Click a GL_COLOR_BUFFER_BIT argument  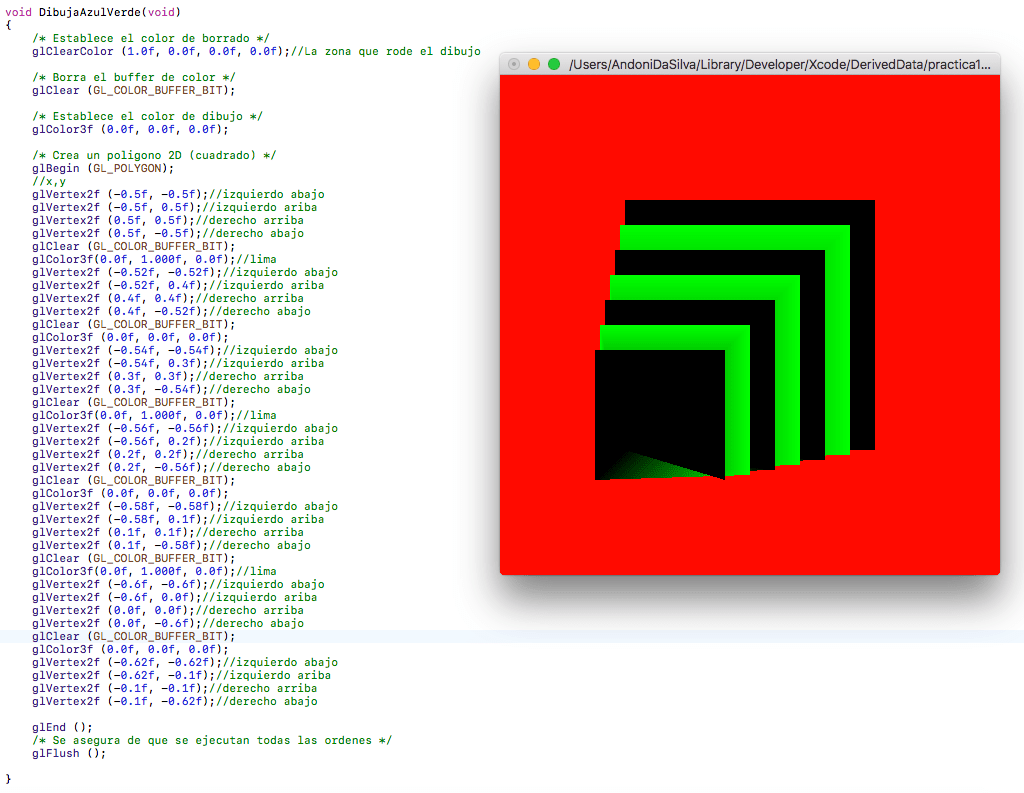click(160, 90)
